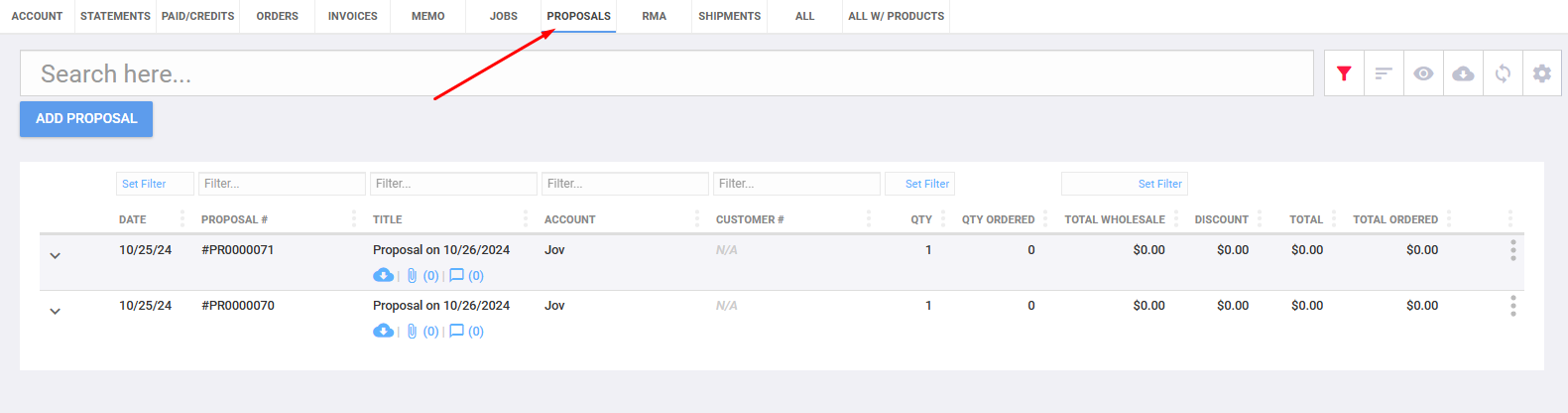Click the Customer # filter field
This screenshot has height=413, width=1568.
796,184
